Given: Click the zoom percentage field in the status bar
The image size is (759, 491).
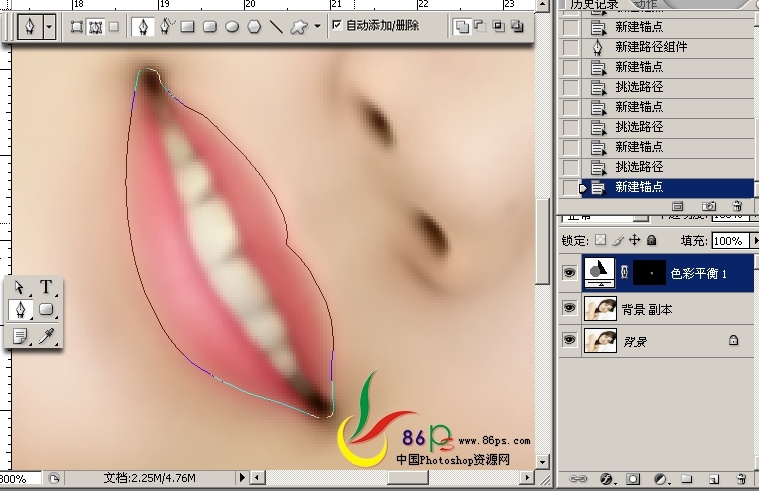Looking at the screenshot, I should pos(20,479).
